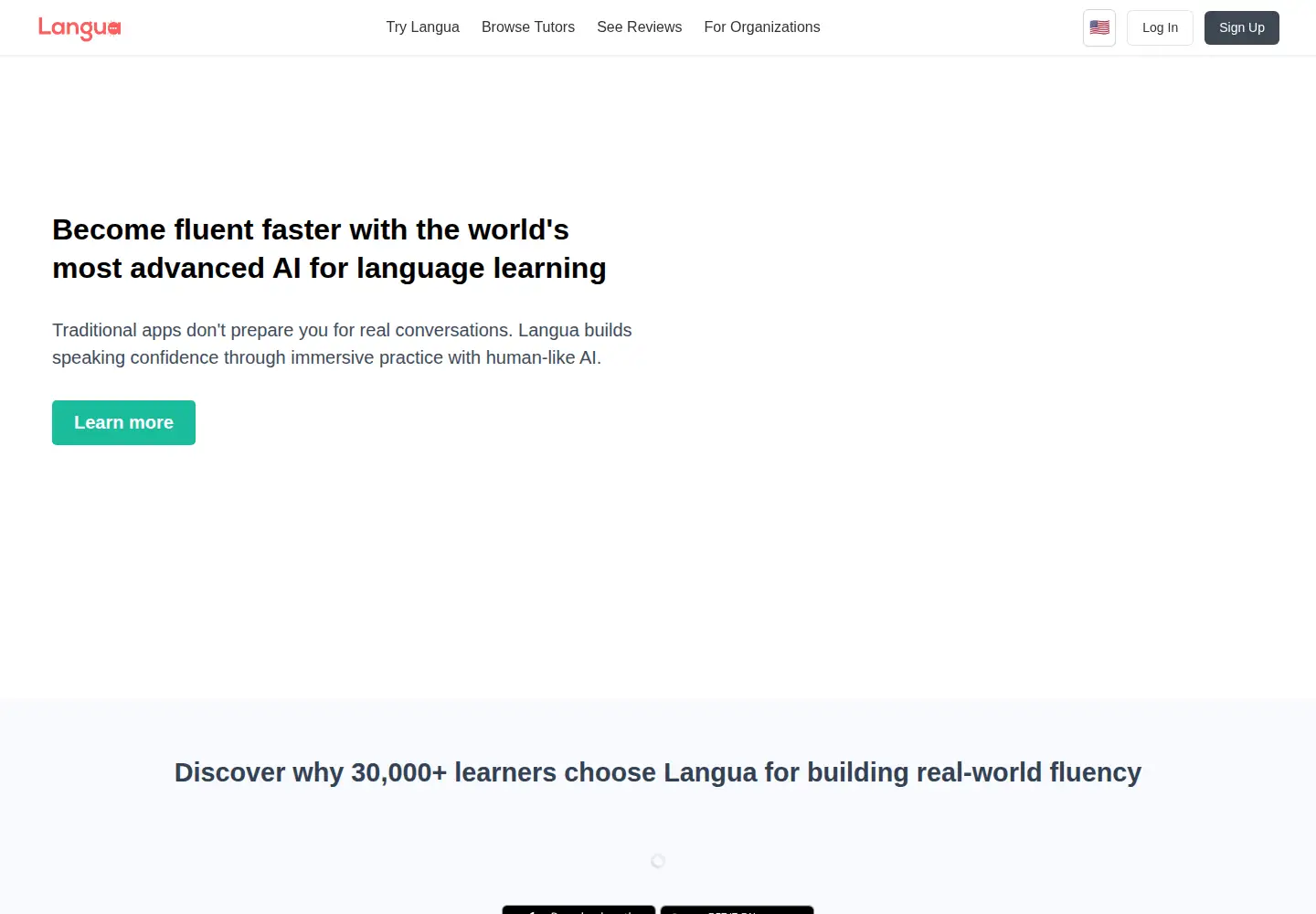
Task: Select For Organizations in the navigation
Action: coord(762,27)
